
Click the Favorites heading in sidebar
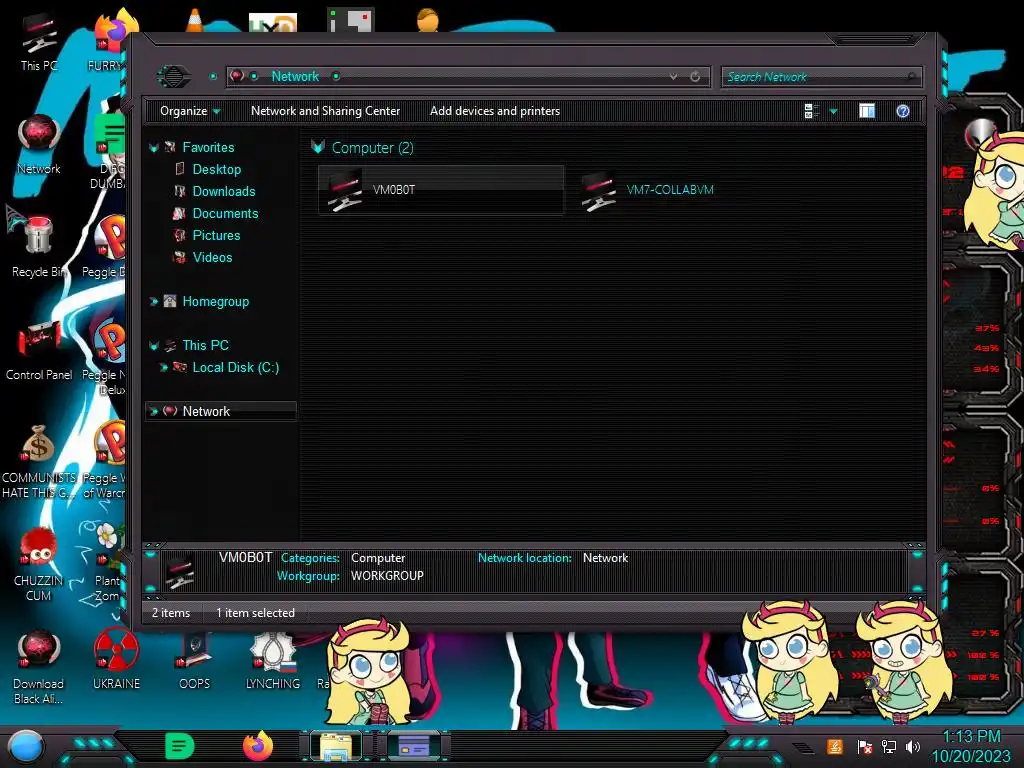pos(208,148)
